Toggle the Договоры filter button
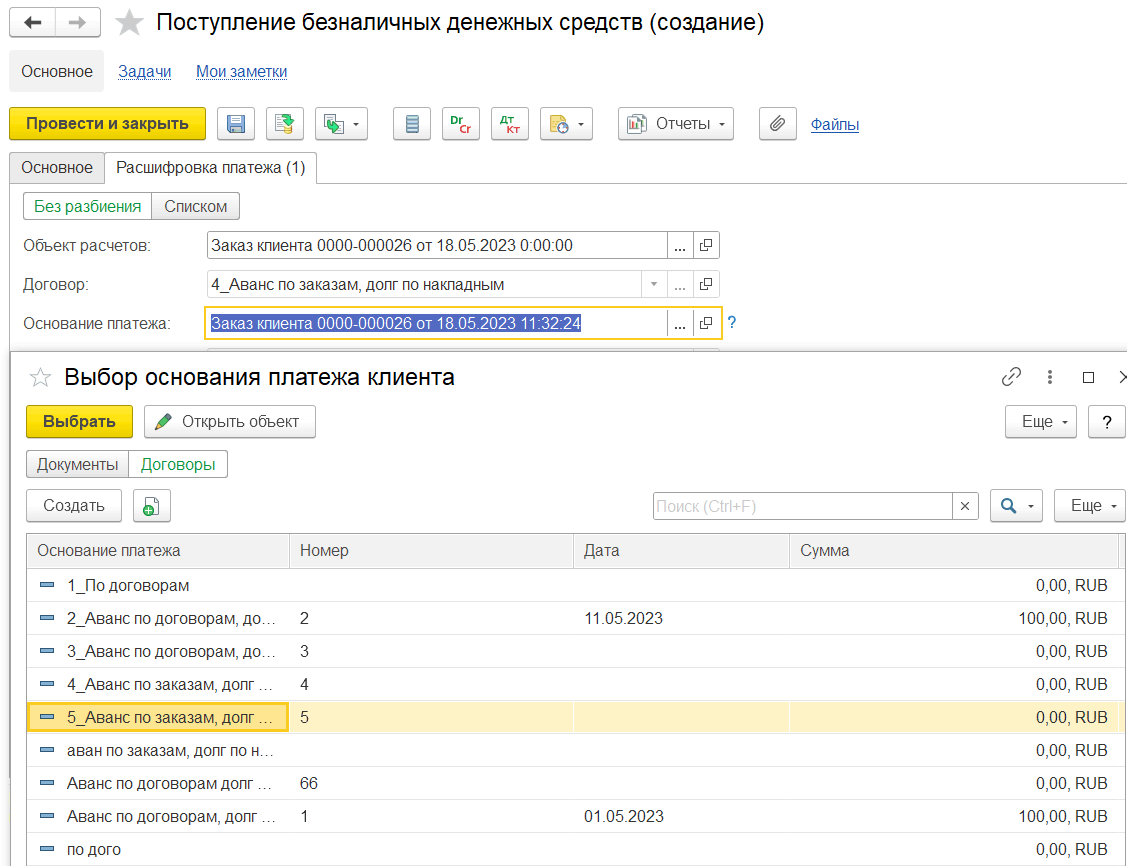 click(179, 464)
